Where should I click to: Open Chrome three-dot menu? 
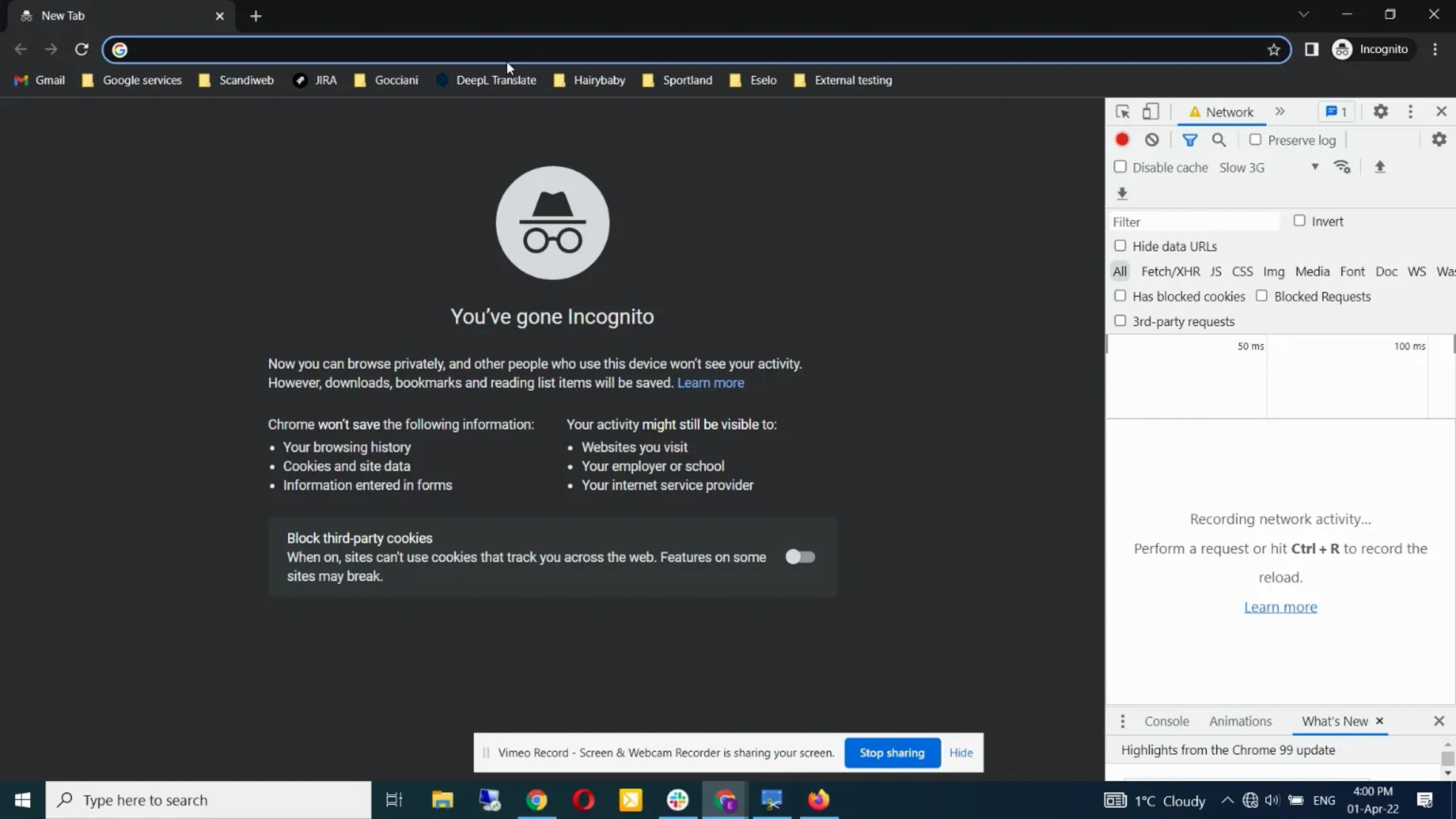[1435, 49]
